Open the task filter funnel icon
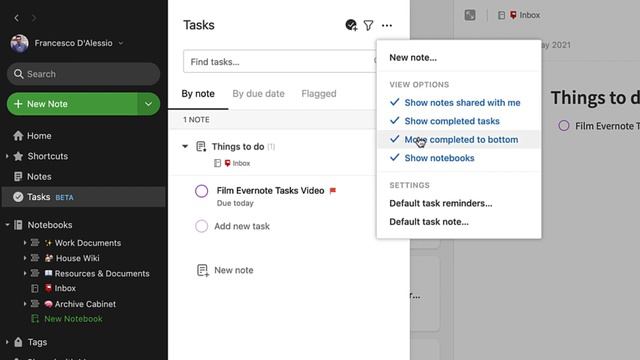Viewport: 640px width, 360px height. point(368,25)
